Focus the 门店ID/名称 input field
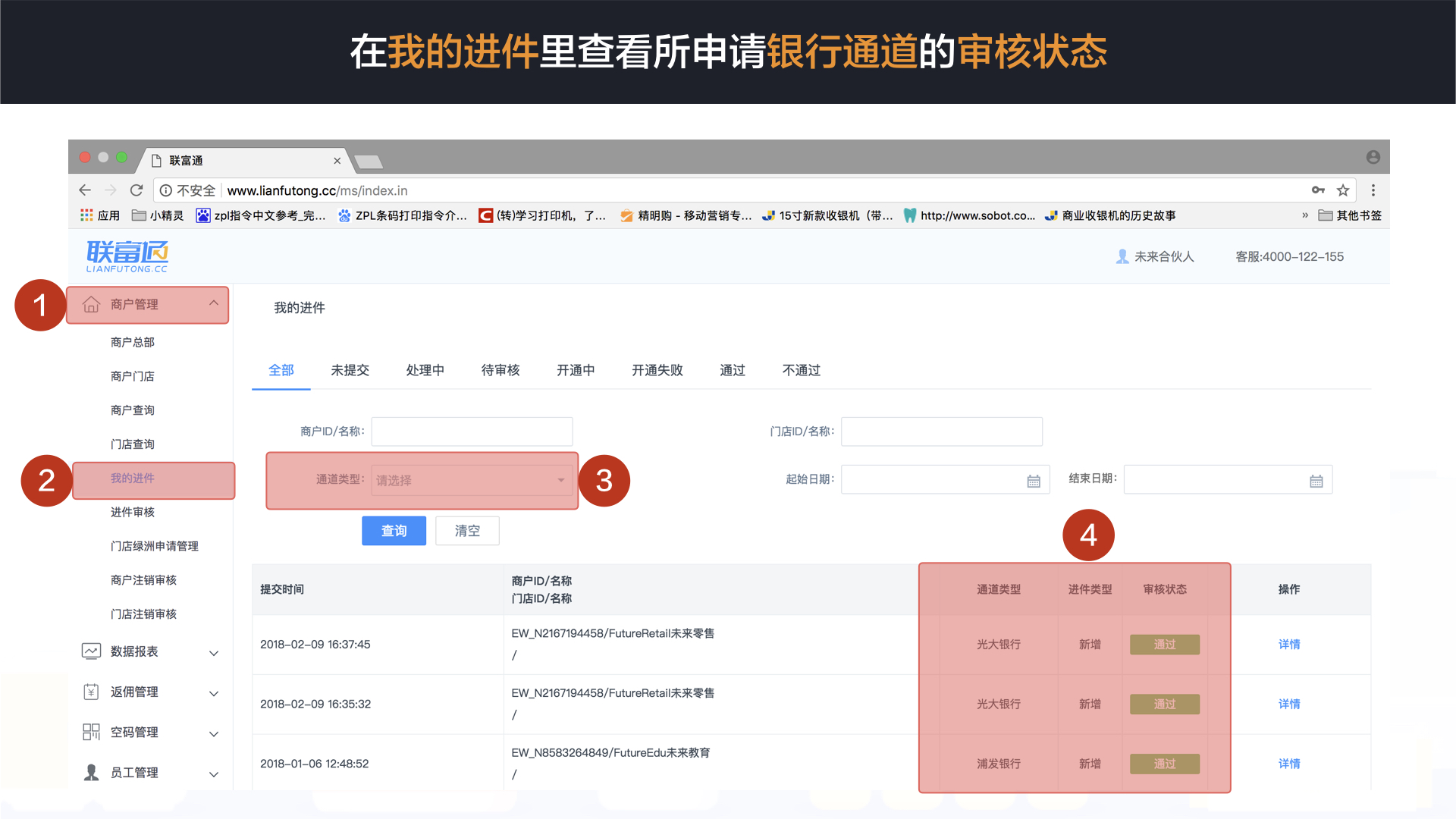 point(942,431)
